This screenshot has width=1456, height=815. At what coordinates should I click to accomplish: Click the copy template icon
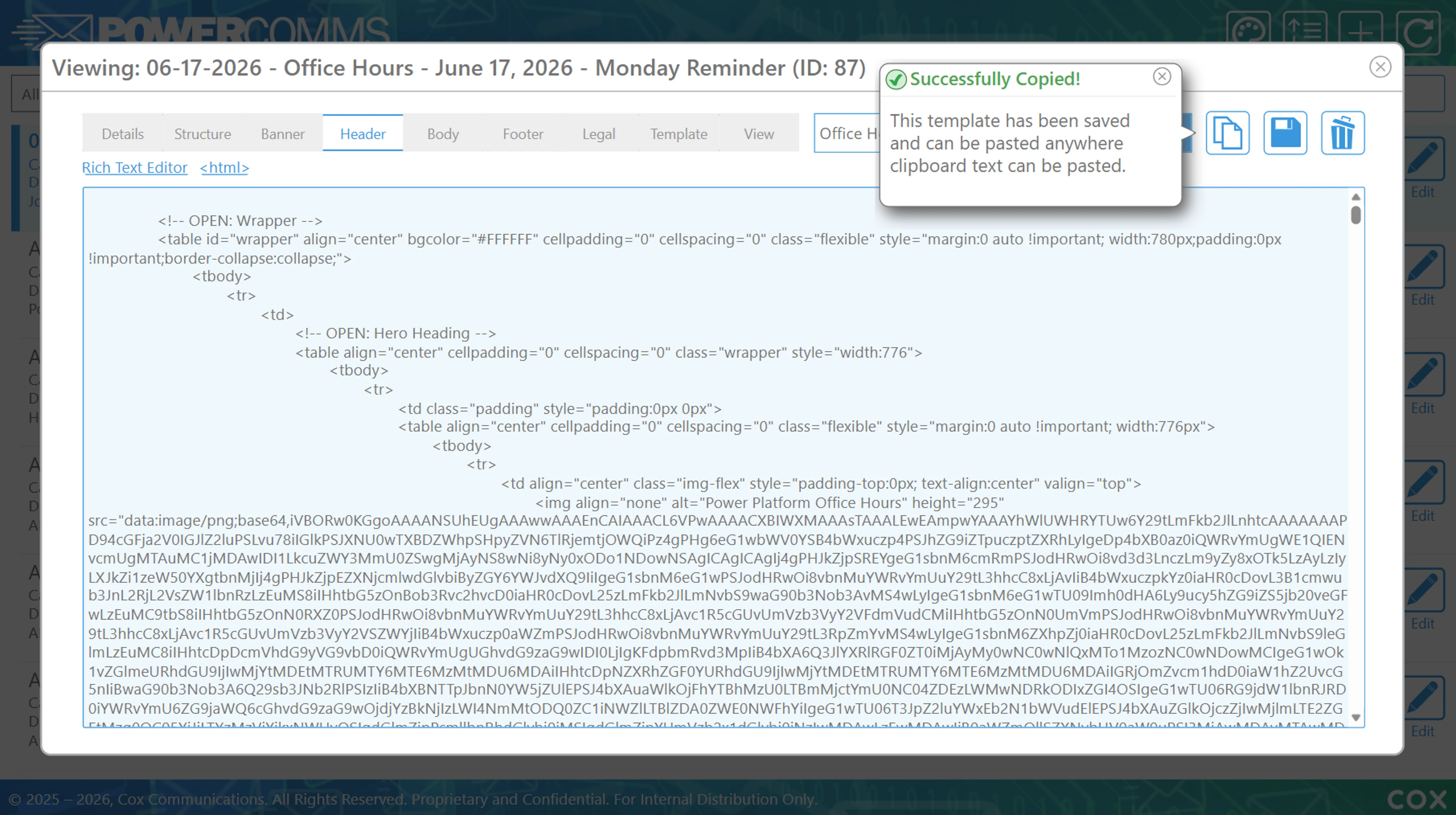(1227, 133)
